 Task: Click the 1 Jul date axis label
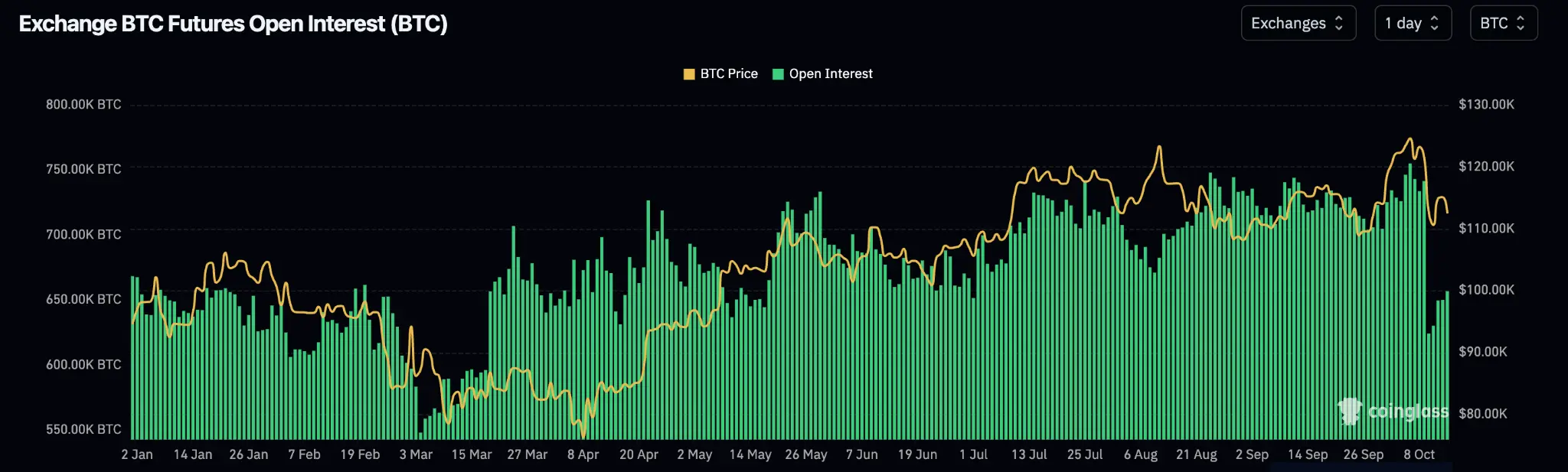point(973,454)
